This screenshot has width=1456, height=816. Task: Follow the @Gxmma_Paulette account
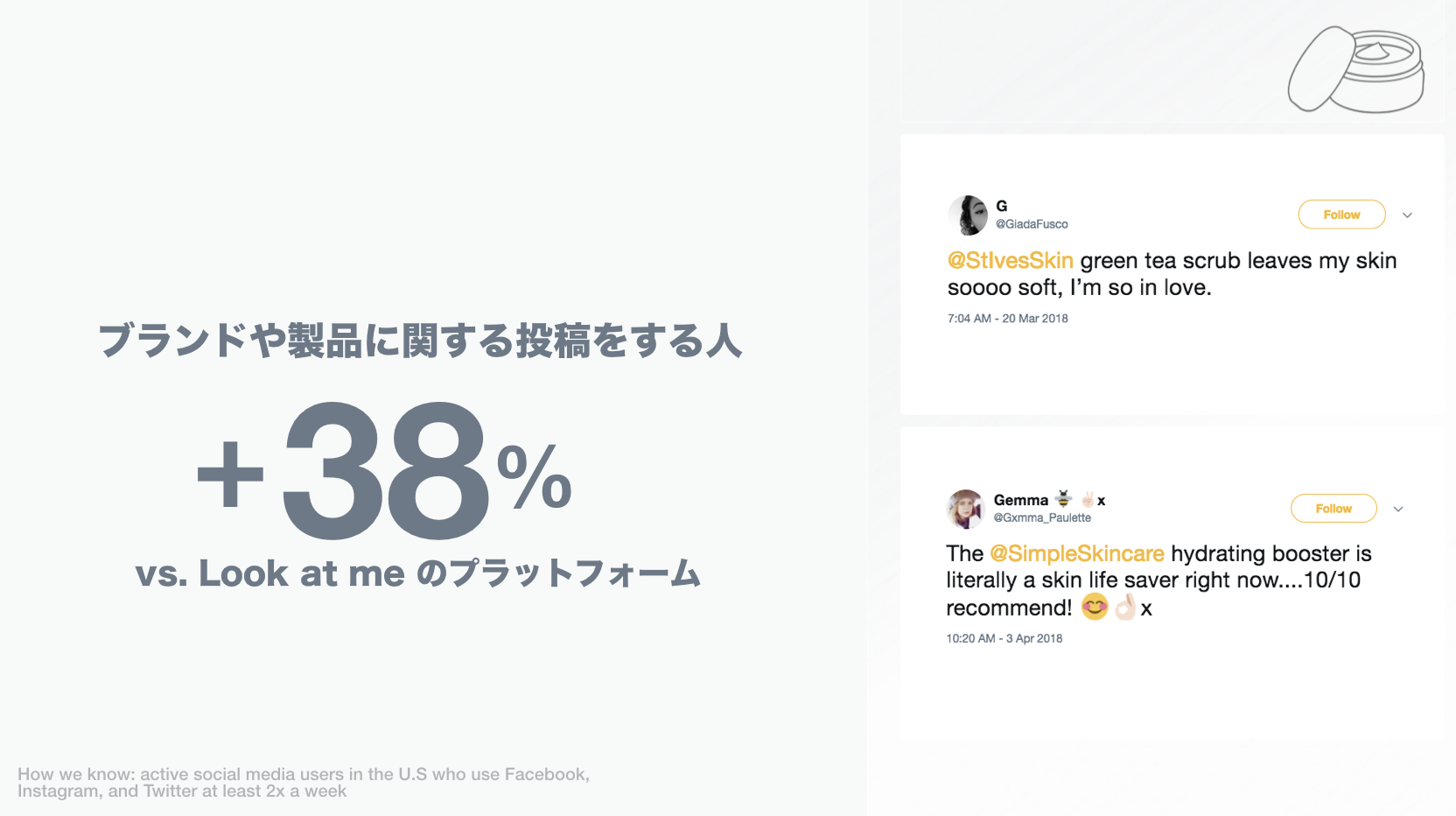click(1333, 509)
